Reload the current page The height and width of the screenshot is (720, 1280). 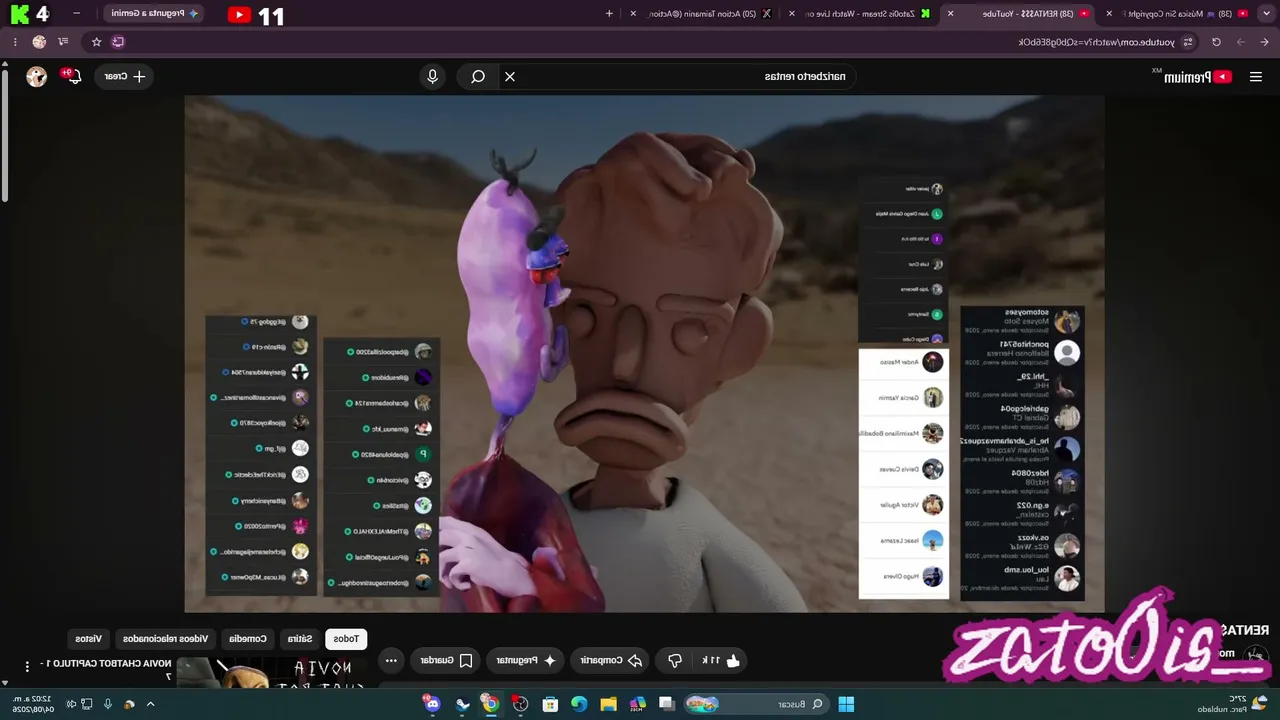coord(1216,42)
